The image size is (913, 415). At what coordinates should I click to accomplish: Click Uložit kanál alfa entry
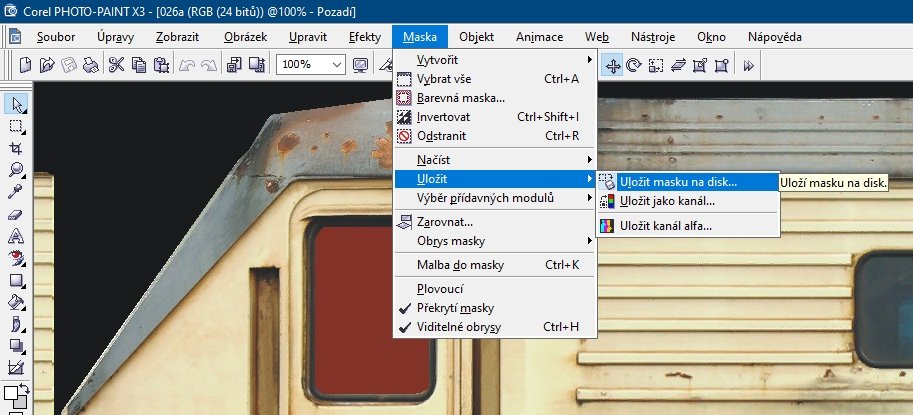665,226
